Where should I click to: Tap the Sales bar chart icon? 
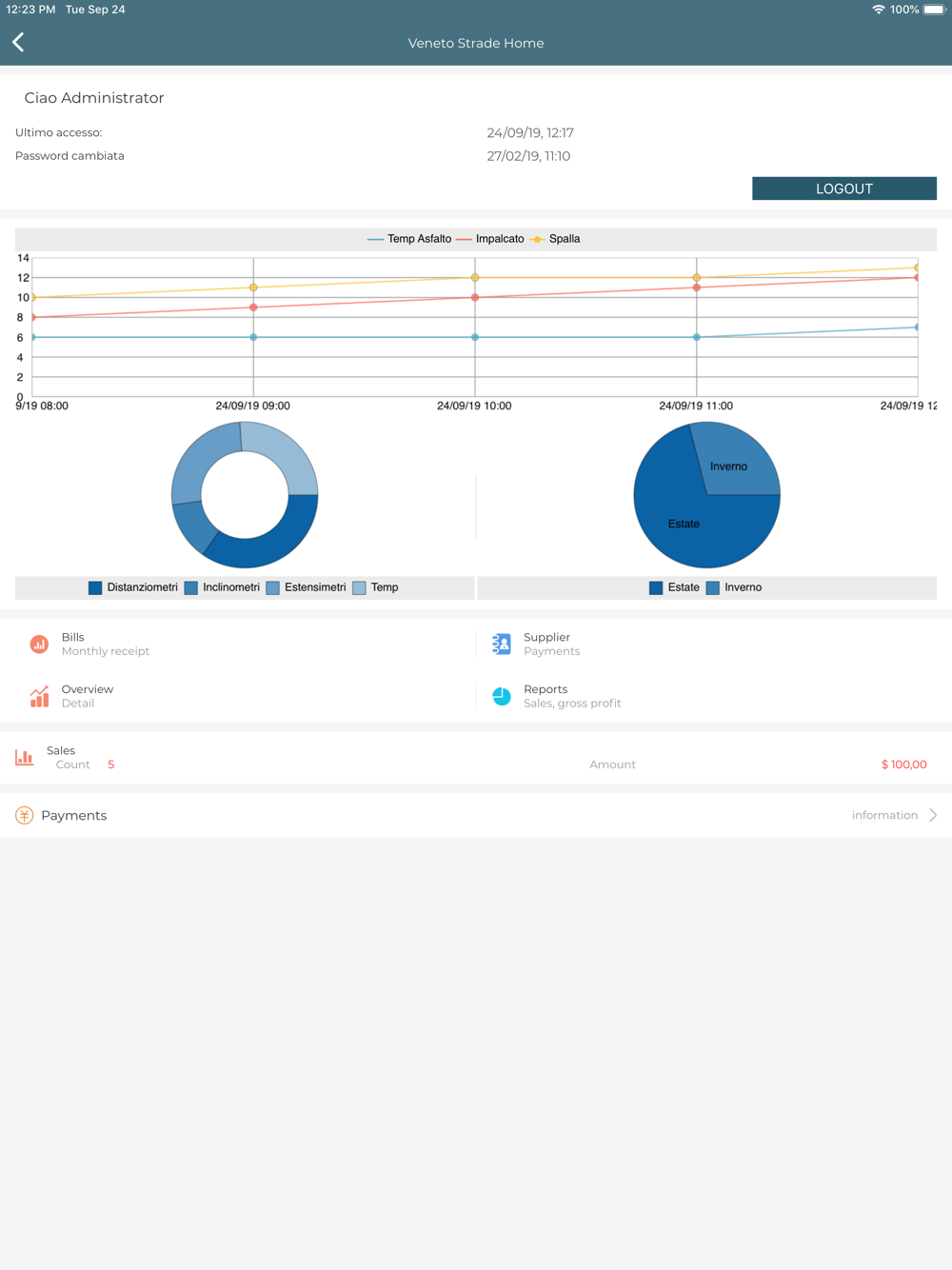coord(25,757)
